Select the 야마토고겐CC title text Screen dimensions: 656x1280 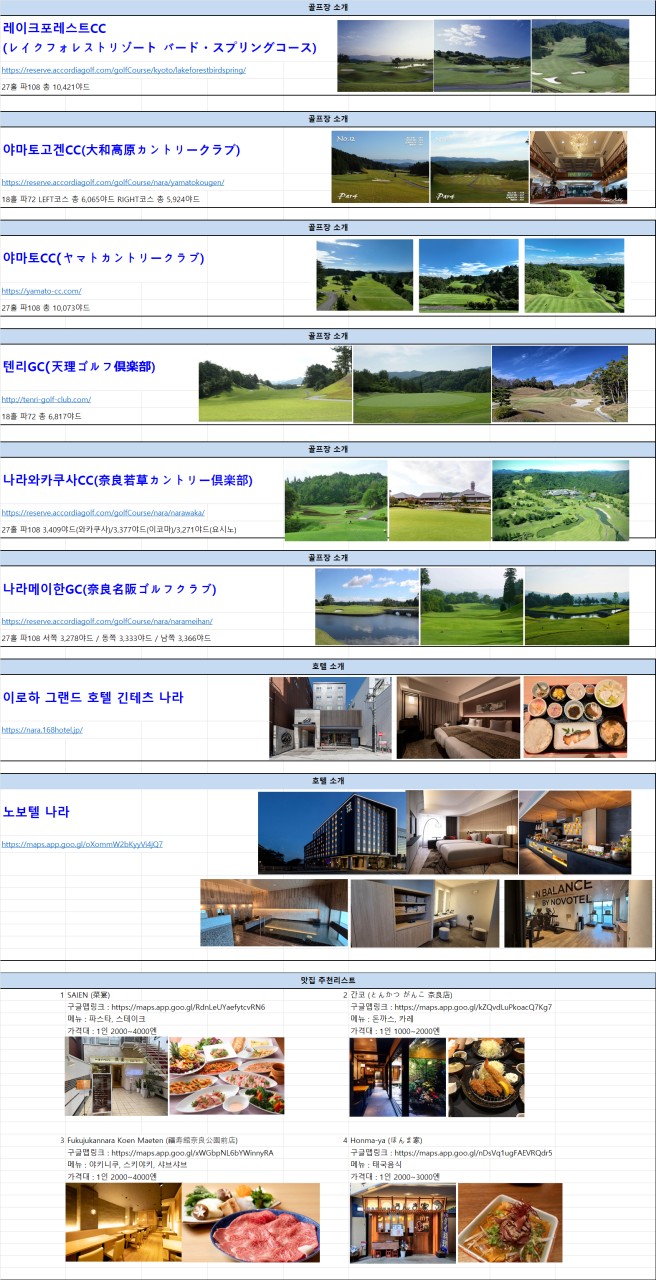[121, 150]
